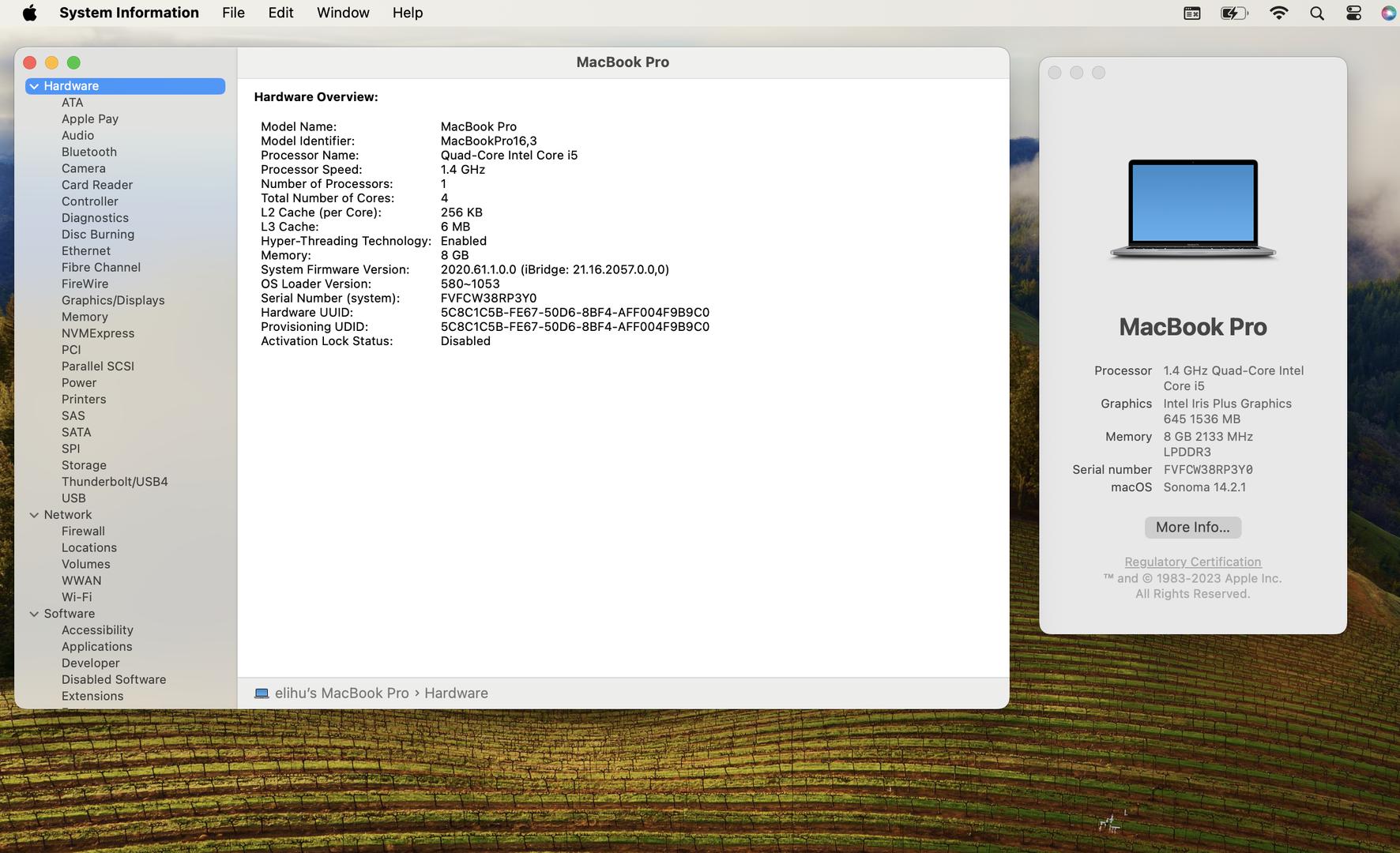Click the Hardware UUID value
The height and width of the screenshot is (853, 1400).
(x=575, y=313)
